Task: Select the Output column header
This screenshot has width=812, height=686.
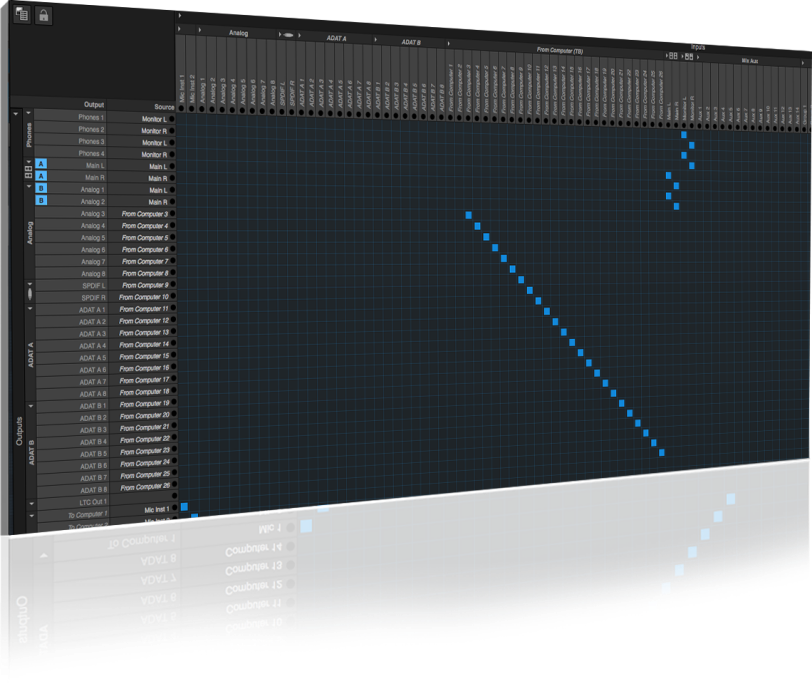Action: pyautogui.click(x=93, y=105)
